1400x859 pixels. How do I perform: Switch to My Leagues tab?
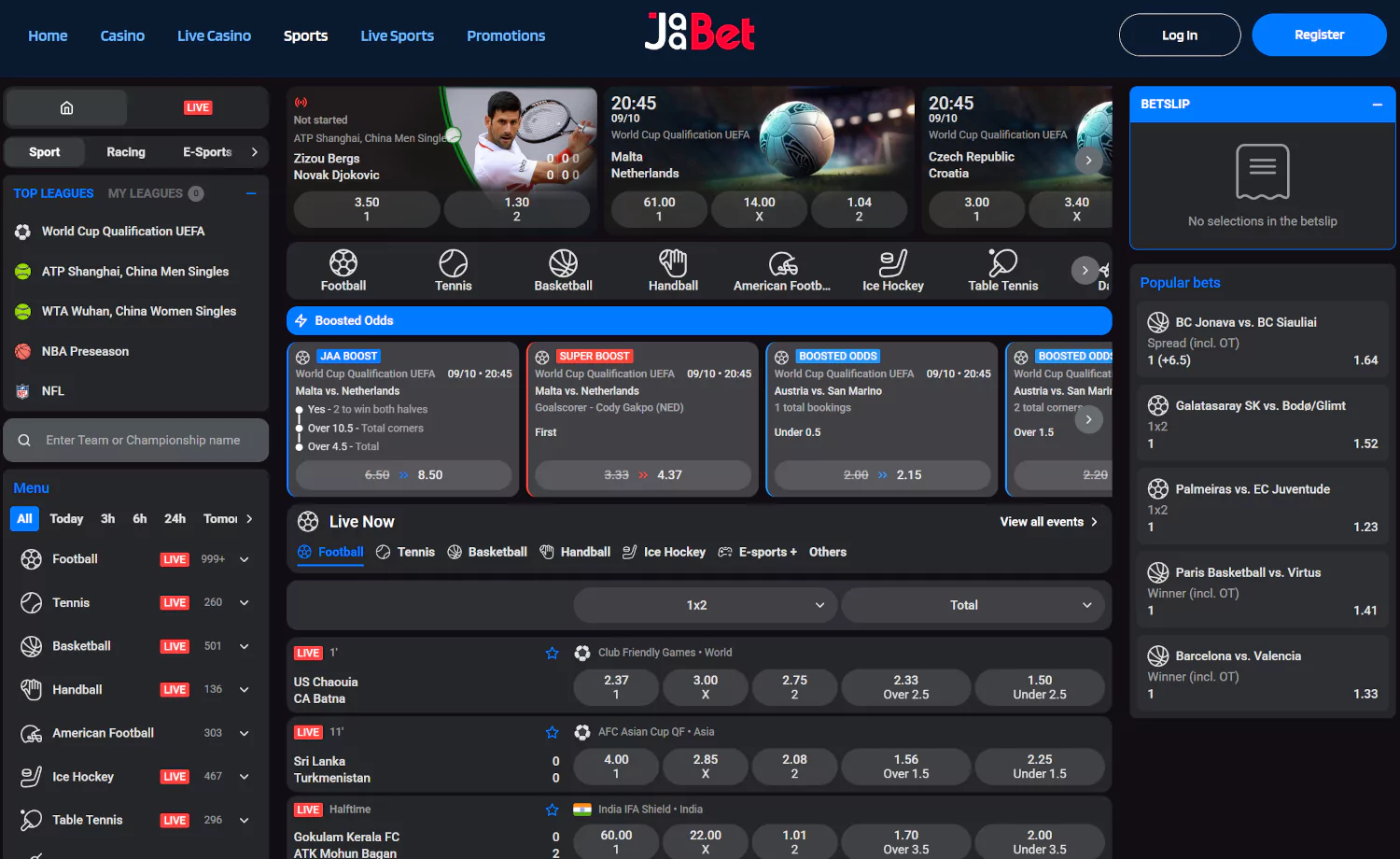(x=155, y=193)
